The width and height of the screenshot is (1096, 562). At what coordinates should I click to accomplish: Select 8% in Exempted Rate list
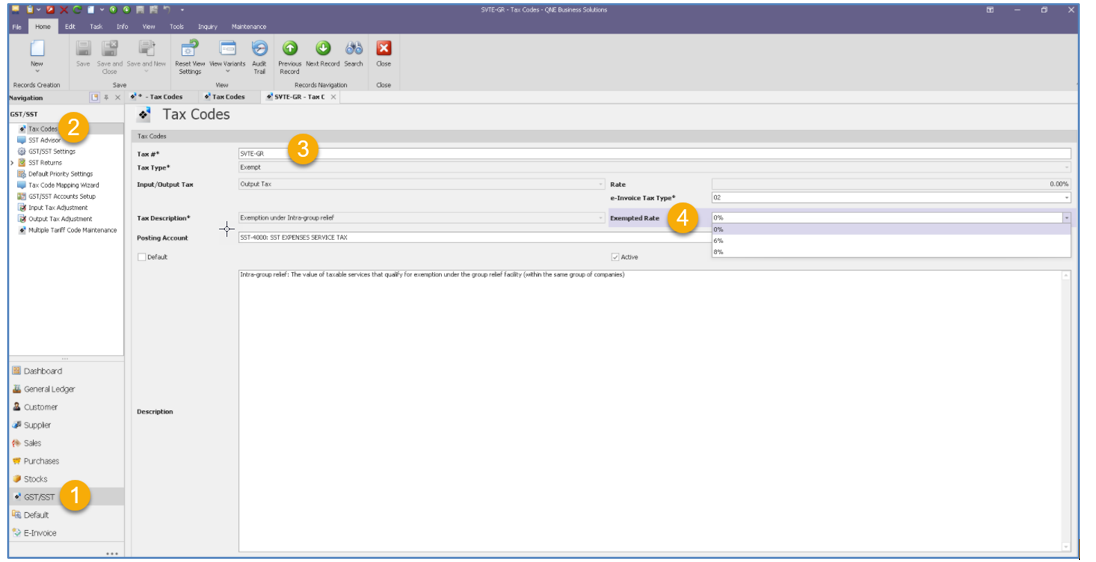click(x=890, y=252)
